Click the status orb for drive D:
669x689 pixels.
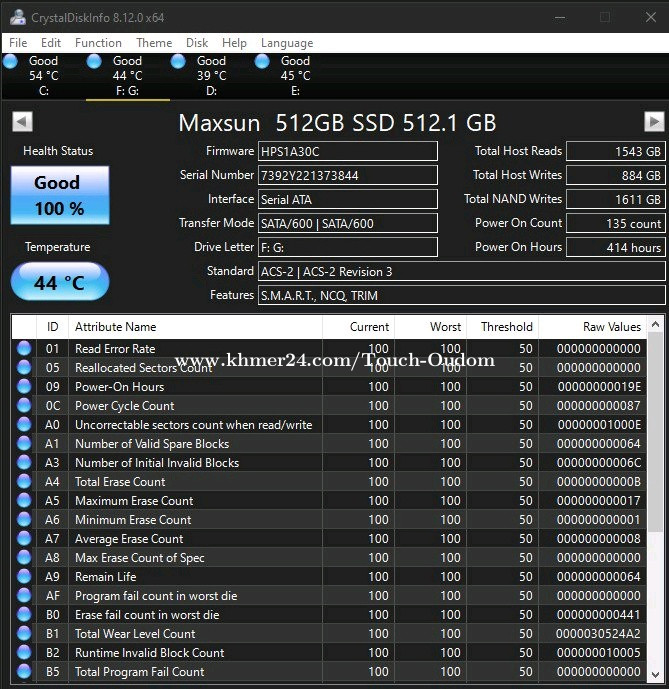178,62
